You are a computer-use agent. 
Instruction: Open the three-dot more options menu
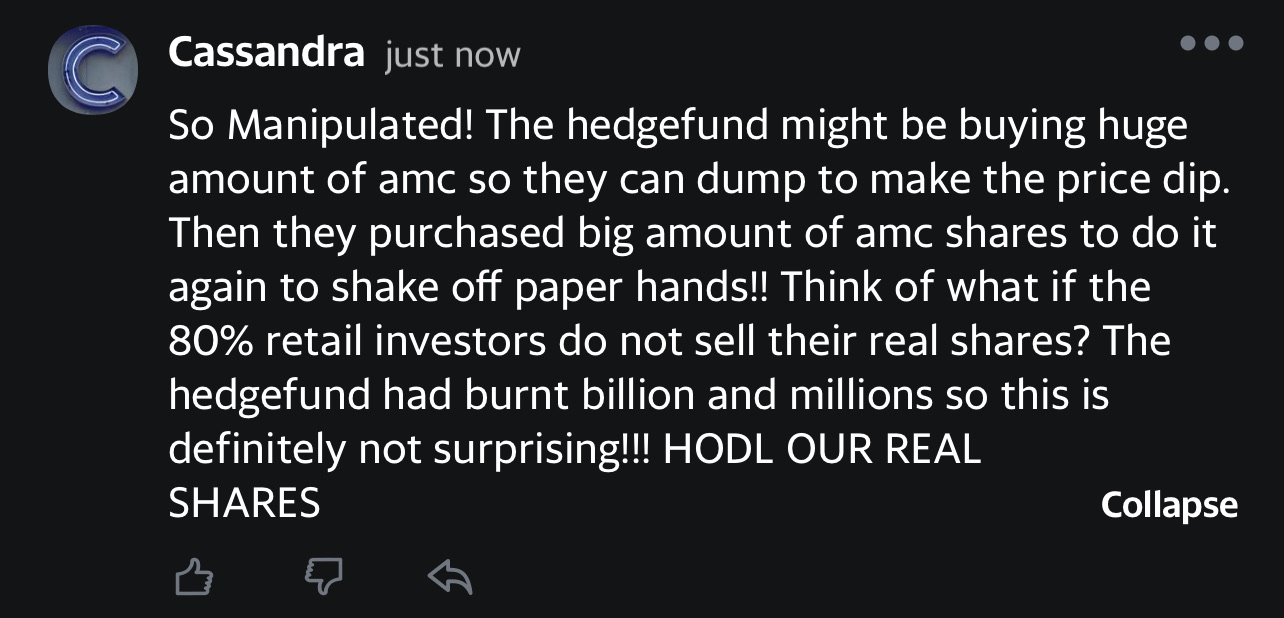tap(1211, 43)
